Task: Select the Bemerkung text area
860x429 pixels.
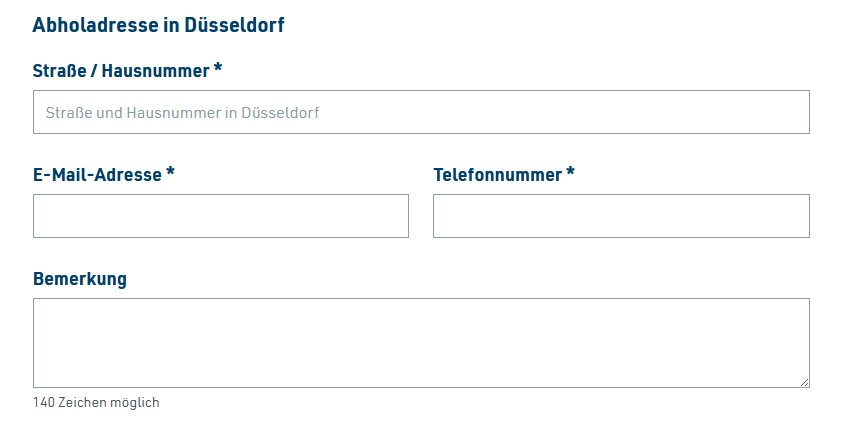Action: (x=420, y=342)
